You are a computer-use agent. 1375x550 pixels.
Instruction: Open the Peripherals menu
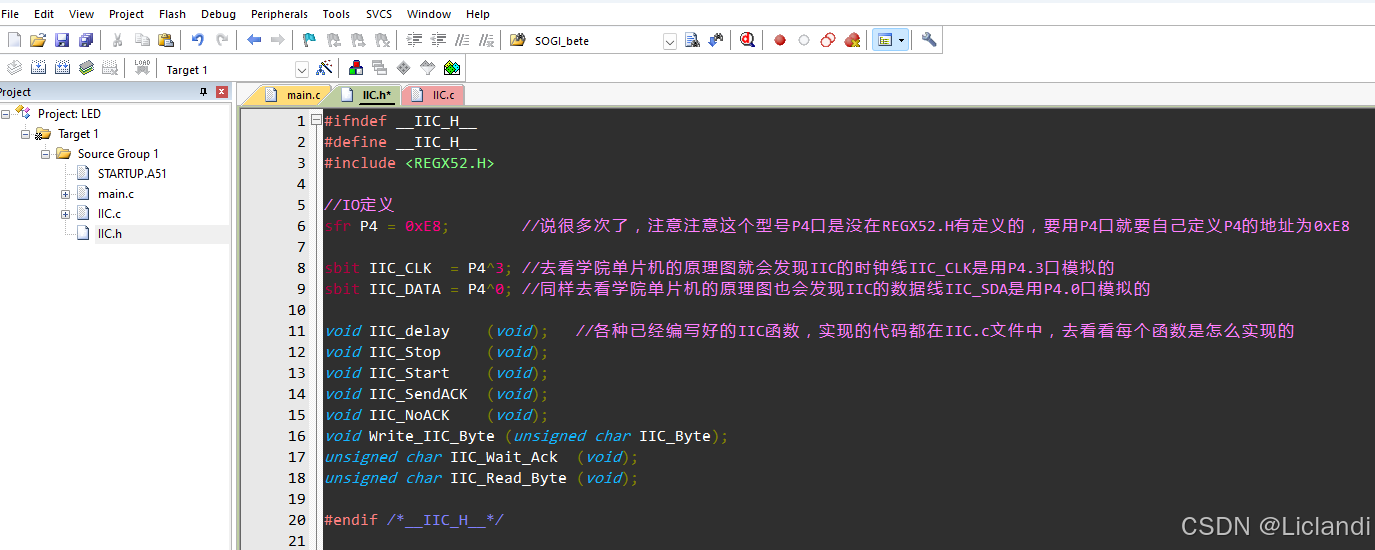pos(279,14)
